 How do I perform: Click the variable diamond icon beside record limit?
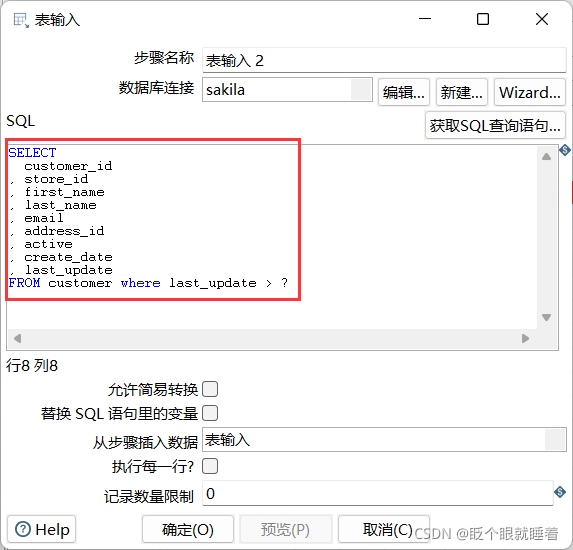click(x=560, y=492)
